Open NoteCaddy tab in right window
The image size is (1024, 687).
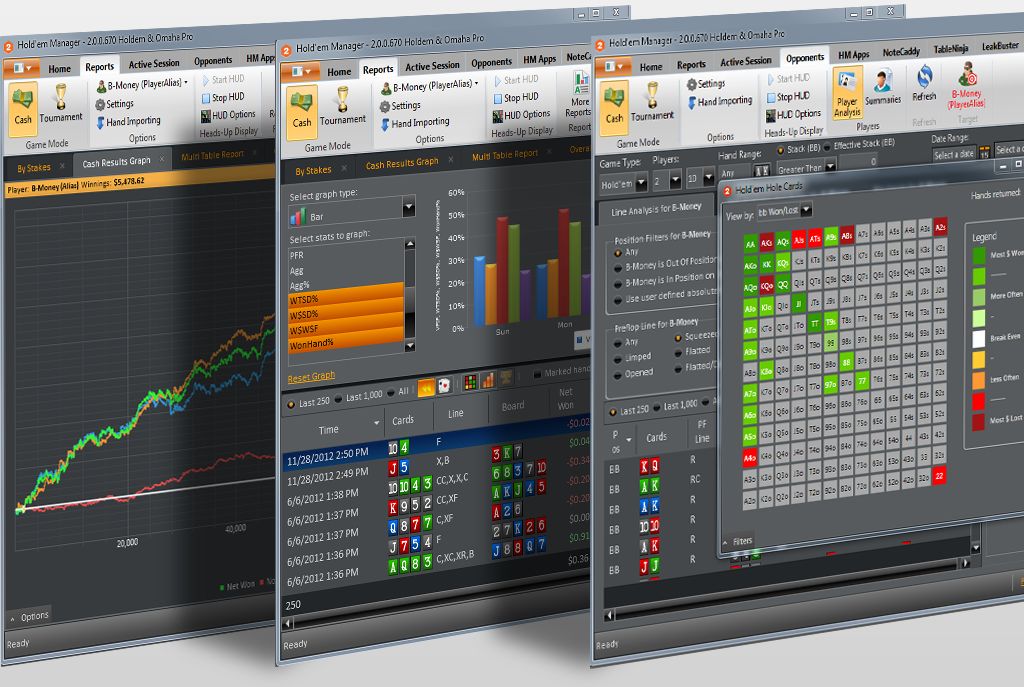pos(901,52)
